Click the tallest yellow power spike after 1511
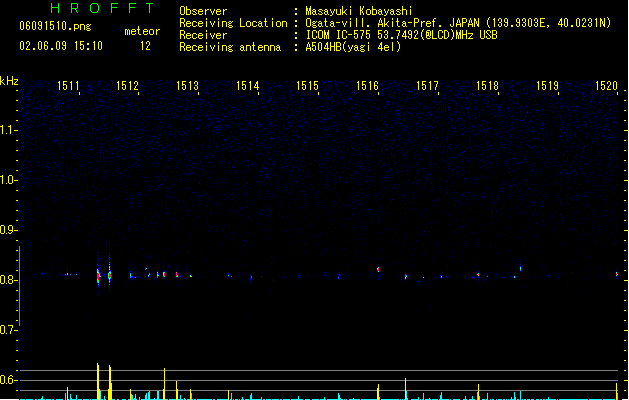The height and width of the screenshot is (400, 629). pyautogui.click(x=98, y=381)
